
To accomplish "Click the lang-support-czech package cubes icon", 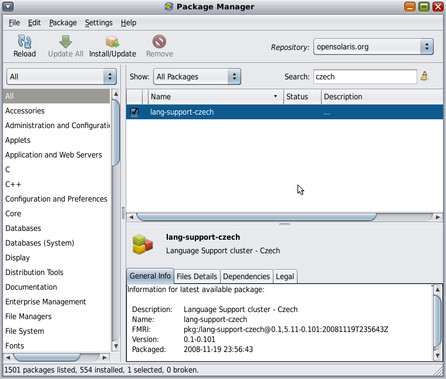I will coord(142,244).
